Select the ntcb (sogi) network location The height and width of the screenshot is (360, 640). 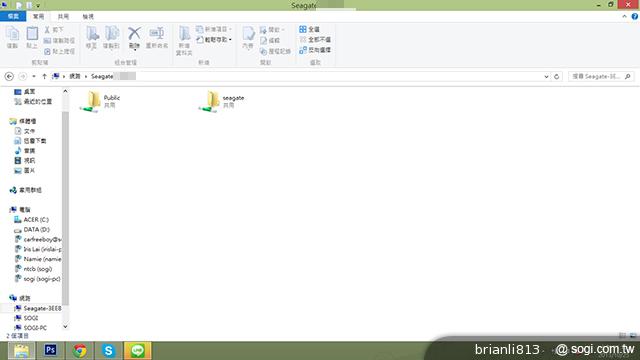38,269
